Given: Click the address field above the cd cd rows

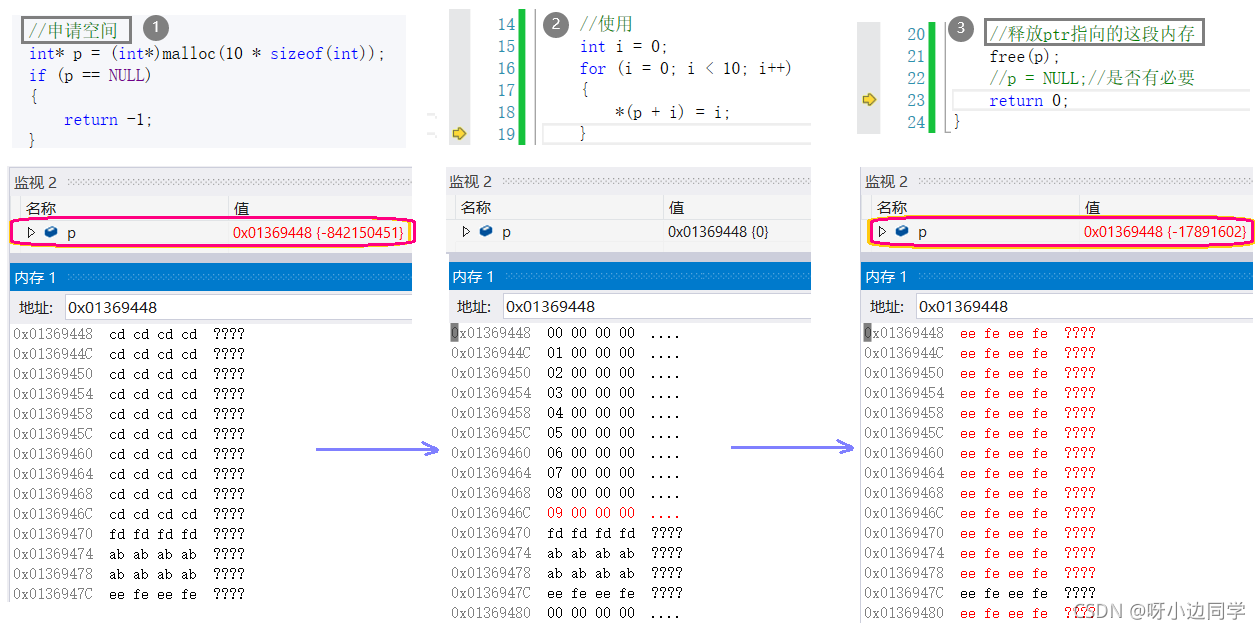Looking at the screenshot, I should (238, 307).
